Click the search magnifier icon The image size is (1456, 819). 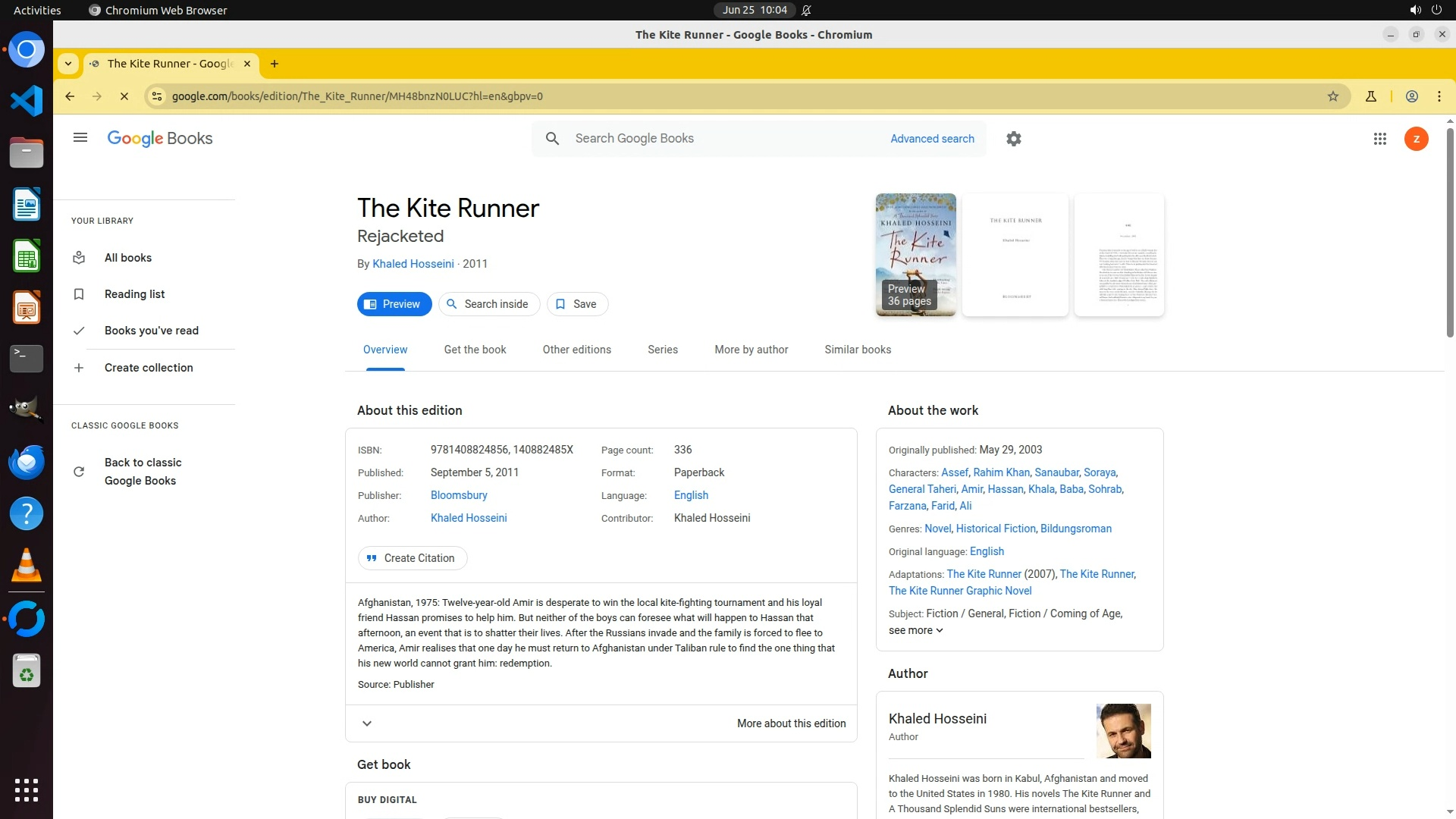pyautogui.click(x=553, y=139)
